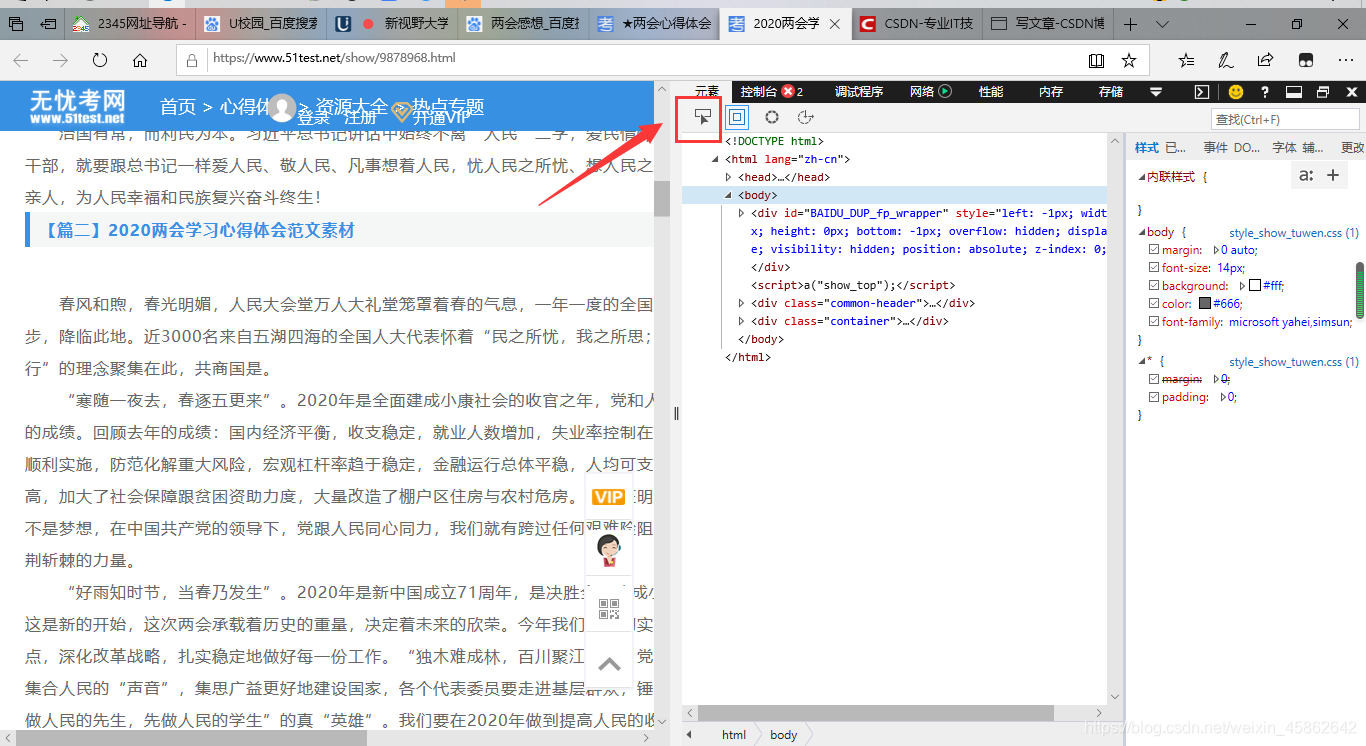Expand the common-header div node
1366x746 pixels.
coord(741,303)
